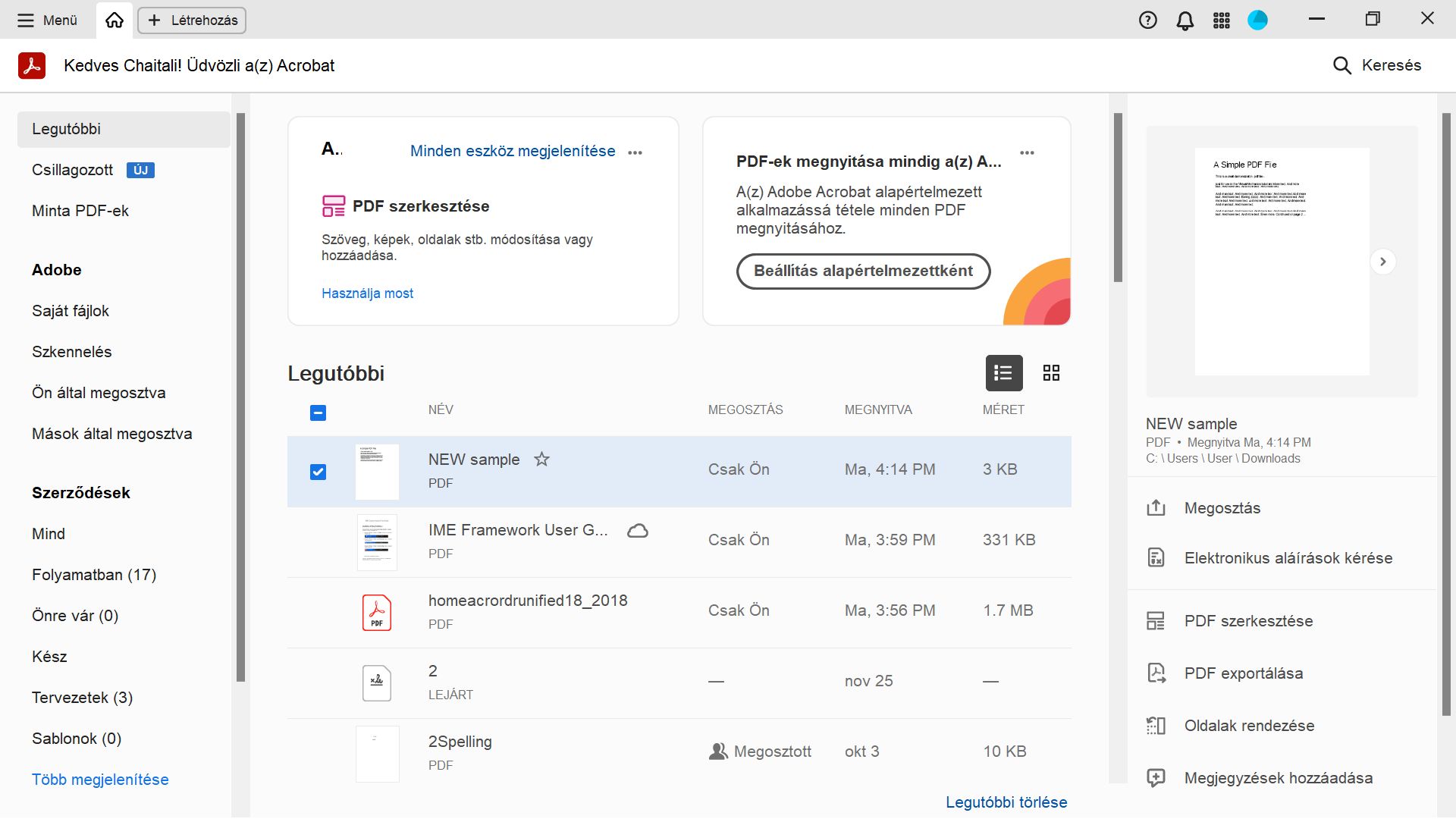Click the Beállítás alapértelmezettként button
The width and height of the screenshot is (1456, 819).
tap(863, 271)
